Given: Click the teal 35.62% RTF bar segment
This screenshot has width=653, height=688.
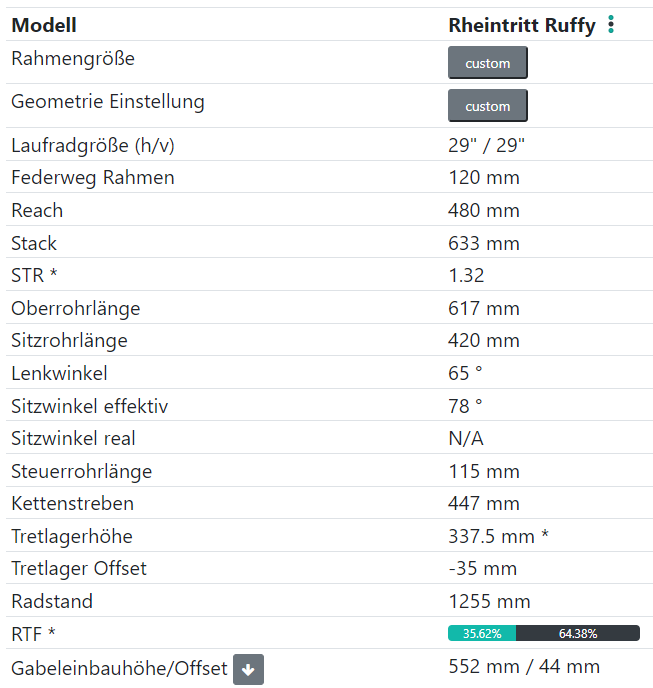Looking at the screenshot, I should (x=482, y=633).
